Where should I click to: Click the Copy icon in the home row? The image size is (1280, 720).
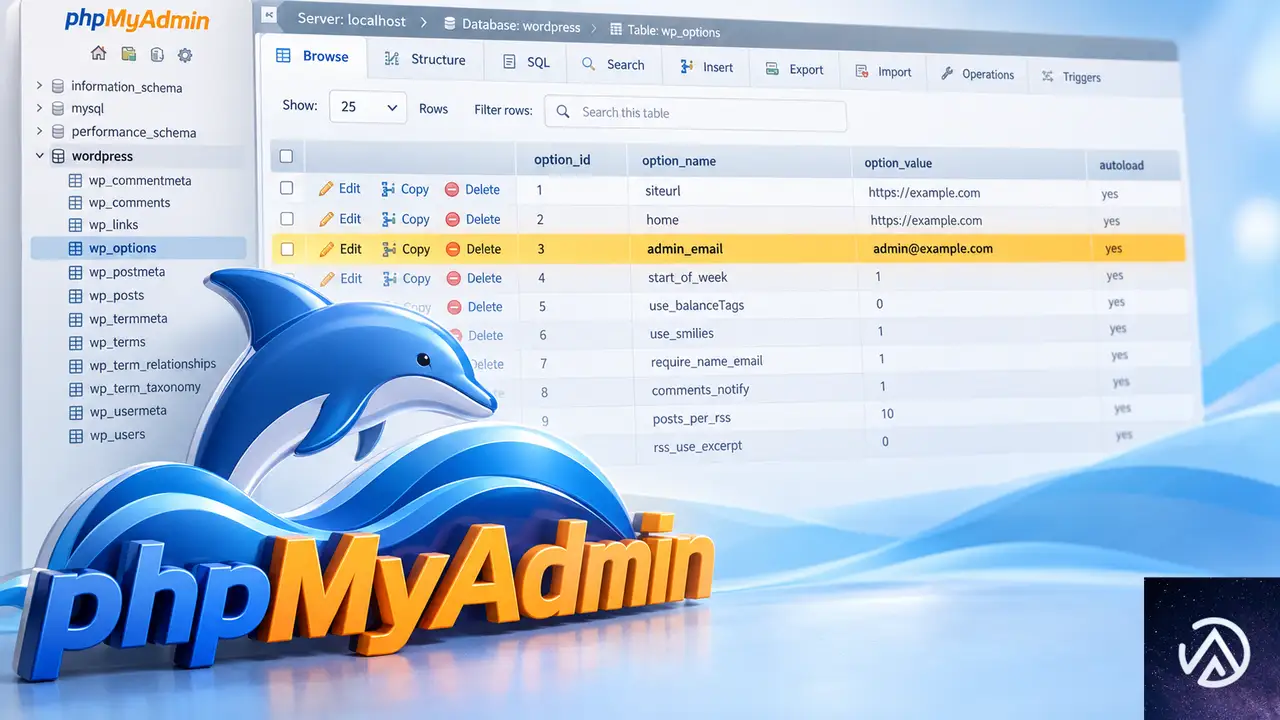click(x=388, y=219)
